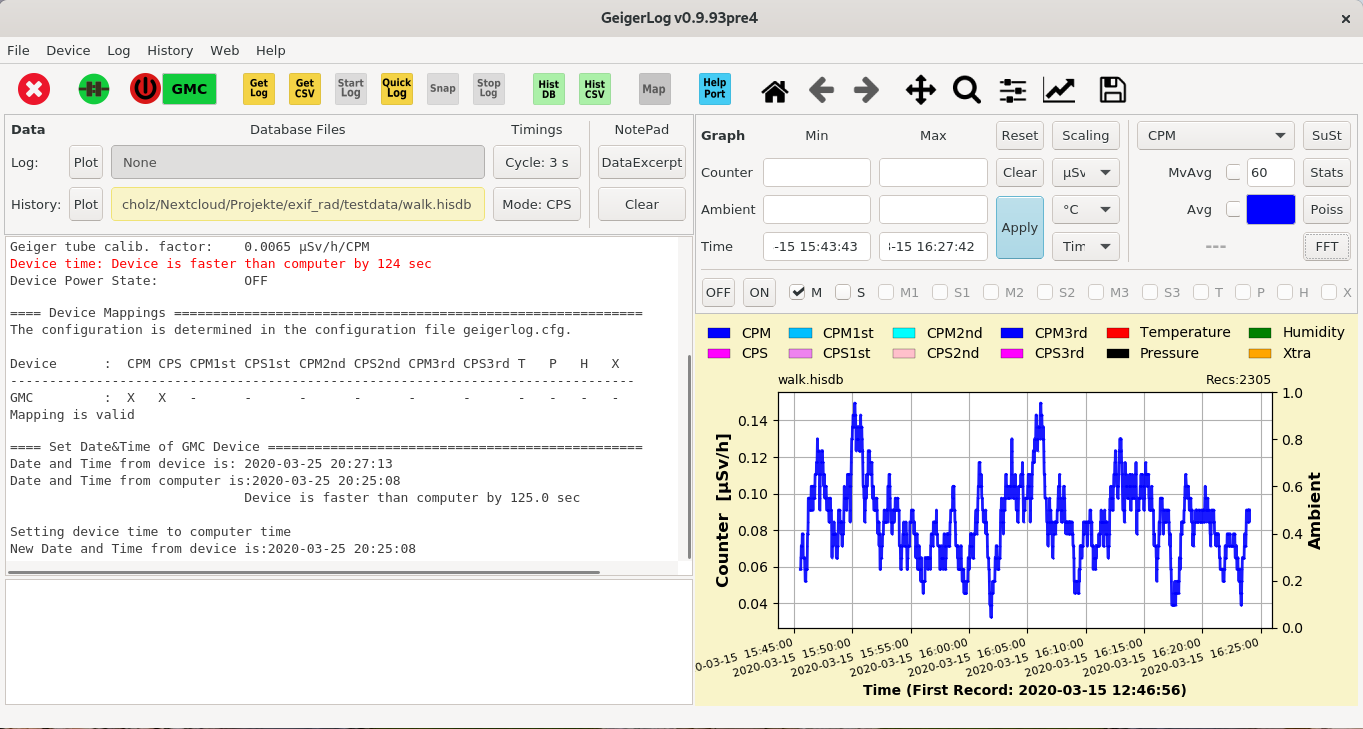Open the History menu
Screen dimensions: 1363x729
pyautogui.click(x=170, y=50)
